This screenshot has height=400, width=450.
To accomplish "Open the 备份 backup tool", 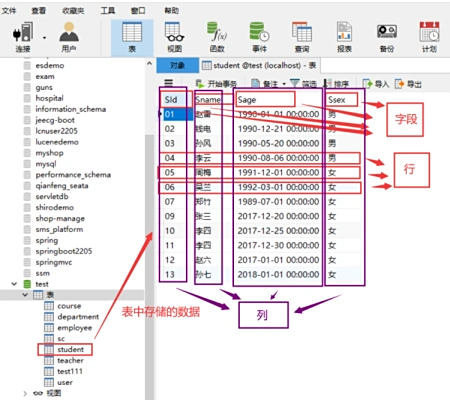I will [387, 37].
